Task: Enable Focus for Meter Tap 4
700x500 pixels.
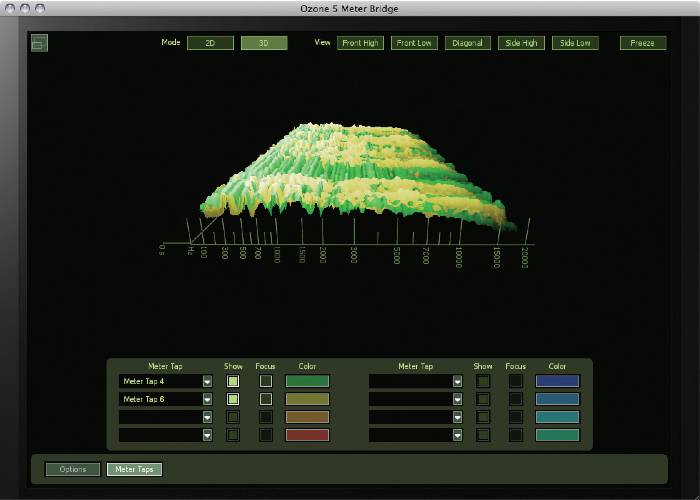Action: [266, 381]
